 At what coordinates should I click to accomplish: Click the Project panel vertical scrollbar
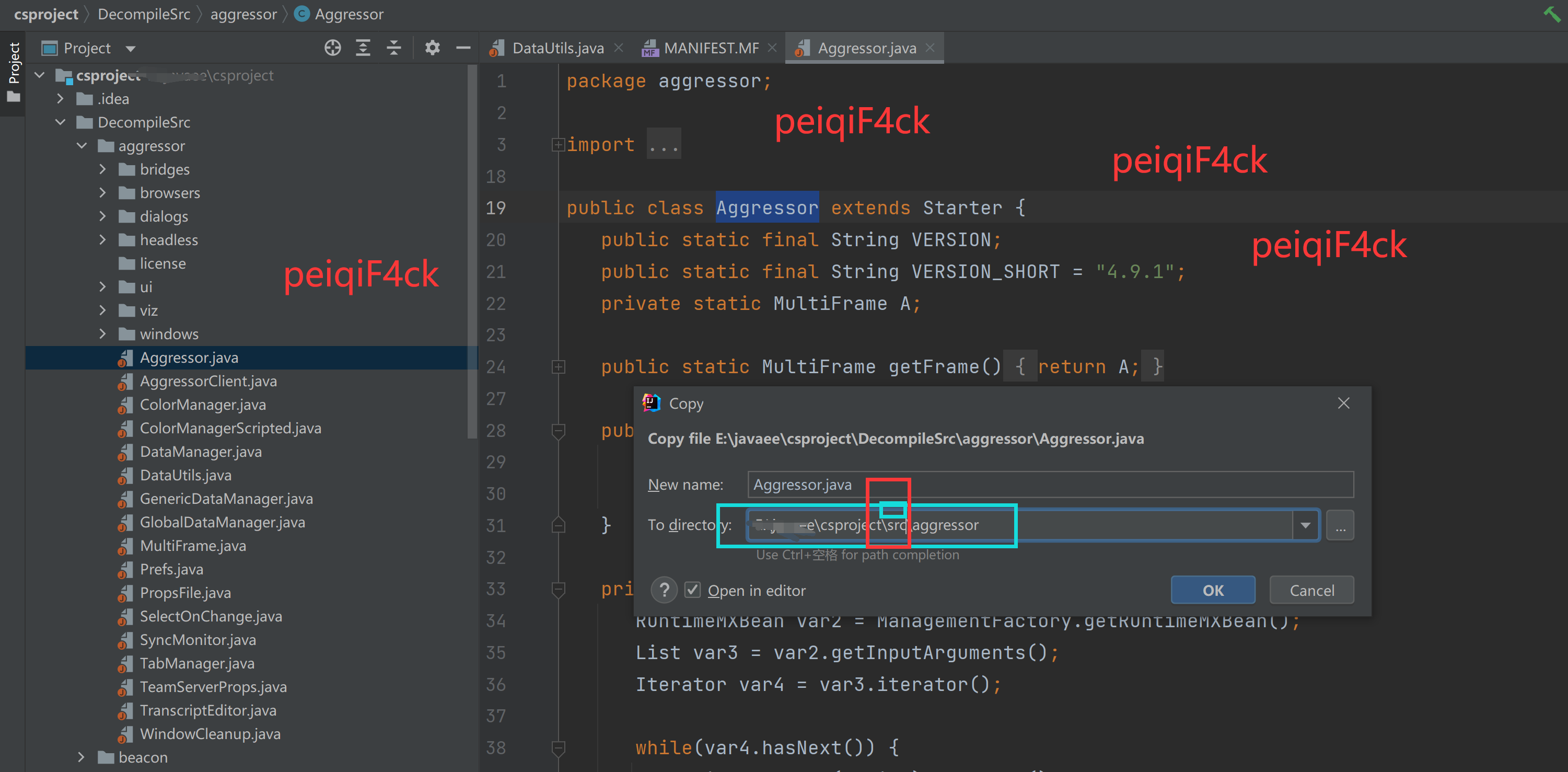[x=472, y=251]
